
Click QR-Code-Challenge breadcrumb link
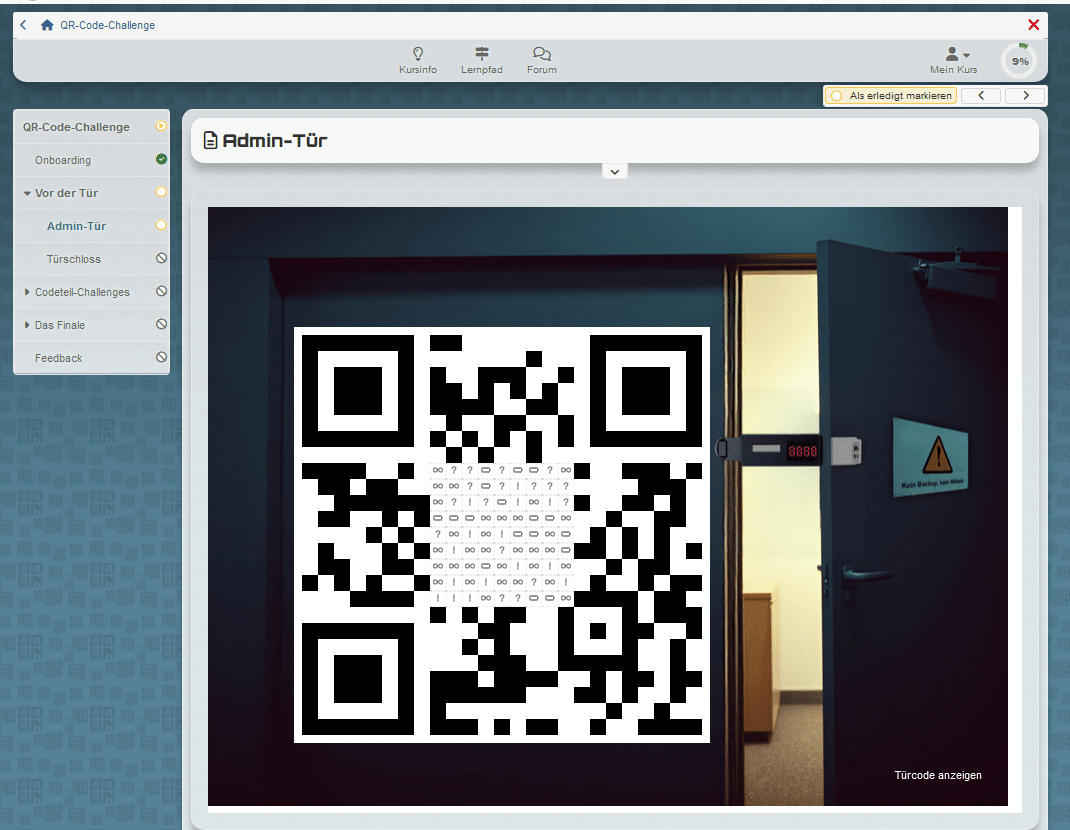107,25
